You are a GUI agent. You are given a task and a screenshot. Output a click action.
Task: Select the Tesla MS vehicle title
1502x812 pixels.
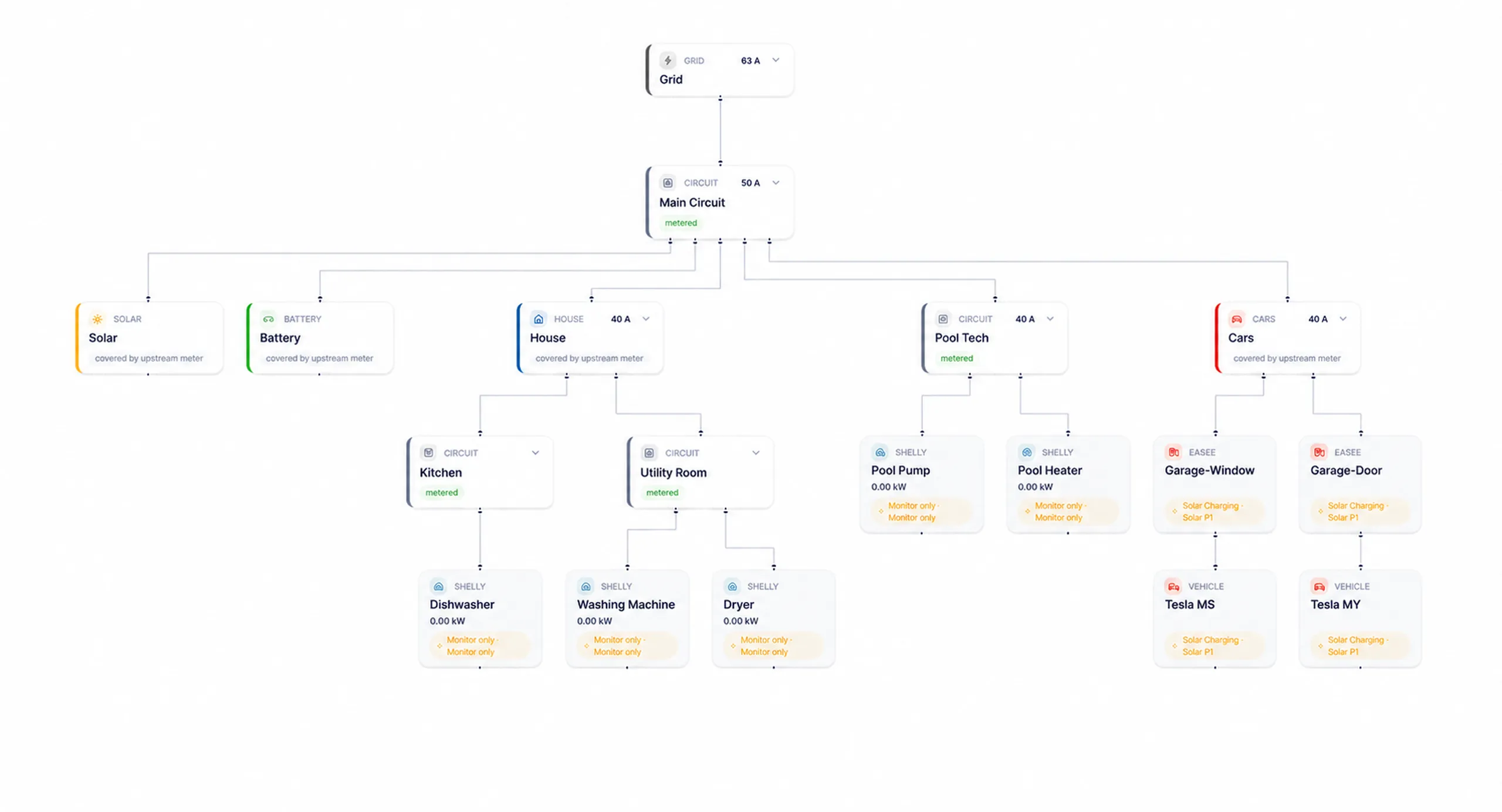coord(1189,604)
